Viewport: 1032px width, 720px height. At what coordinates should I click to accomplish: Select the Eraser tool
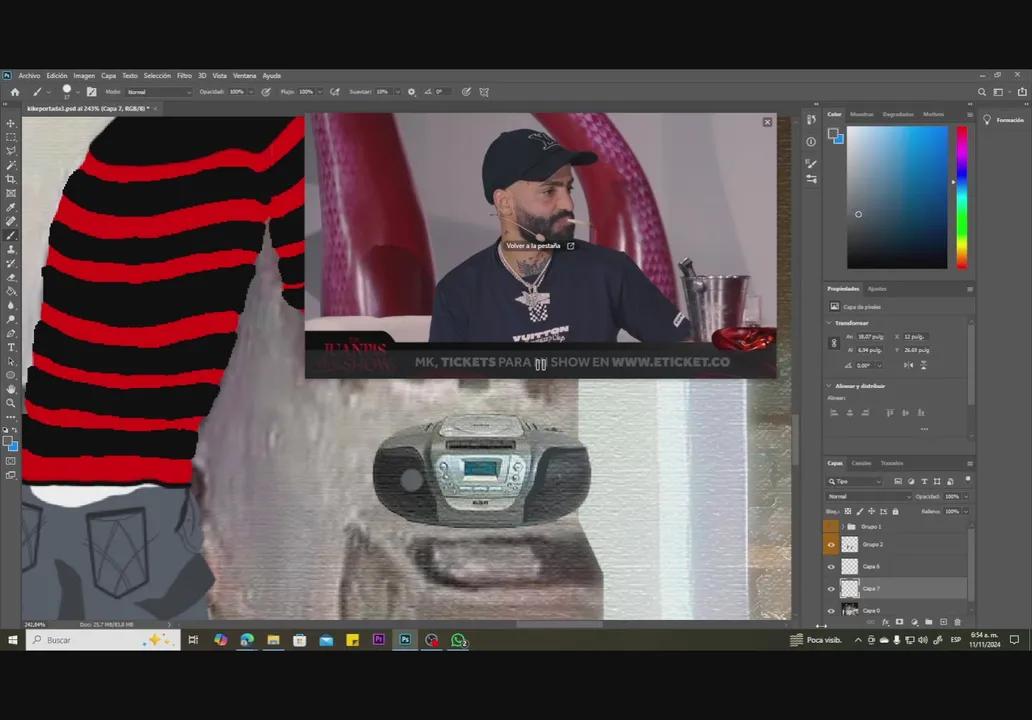[x=11, y=277]
